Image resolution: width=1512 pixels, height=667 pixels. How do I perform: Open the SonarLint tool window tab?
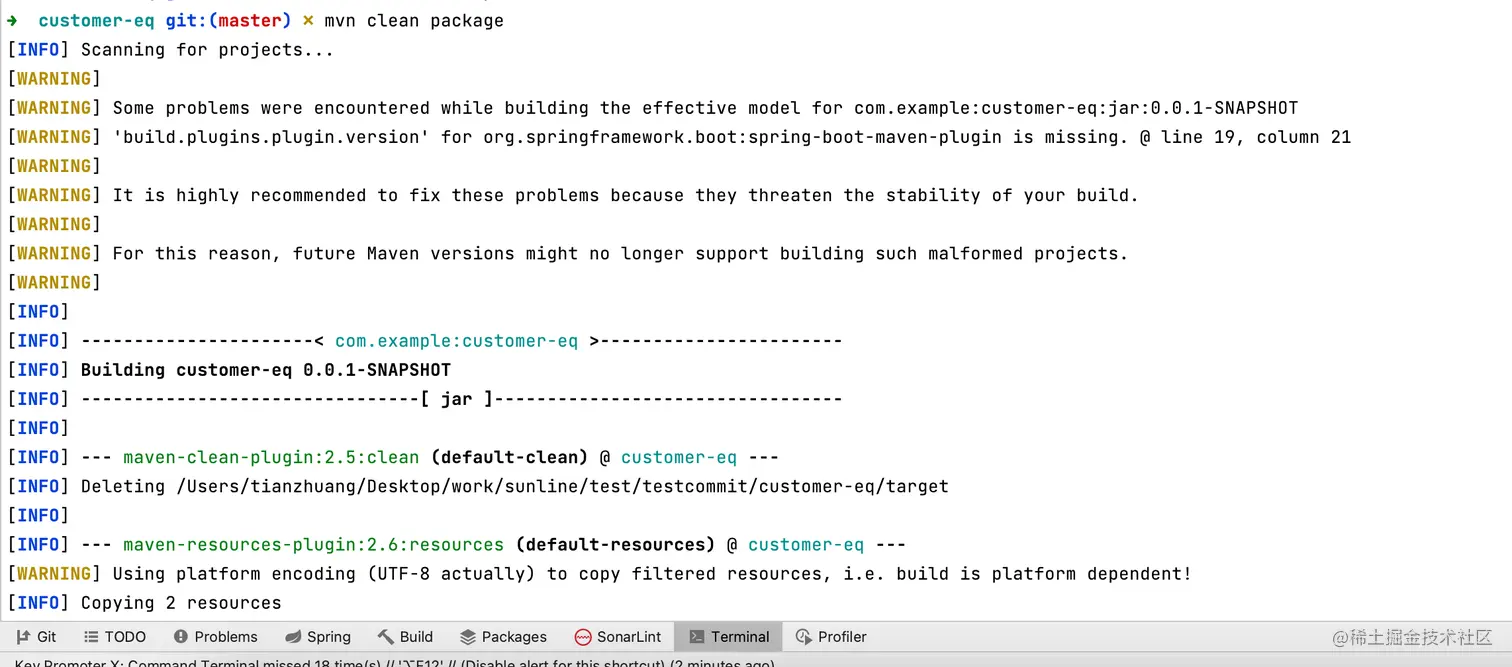tap(618, 637)
